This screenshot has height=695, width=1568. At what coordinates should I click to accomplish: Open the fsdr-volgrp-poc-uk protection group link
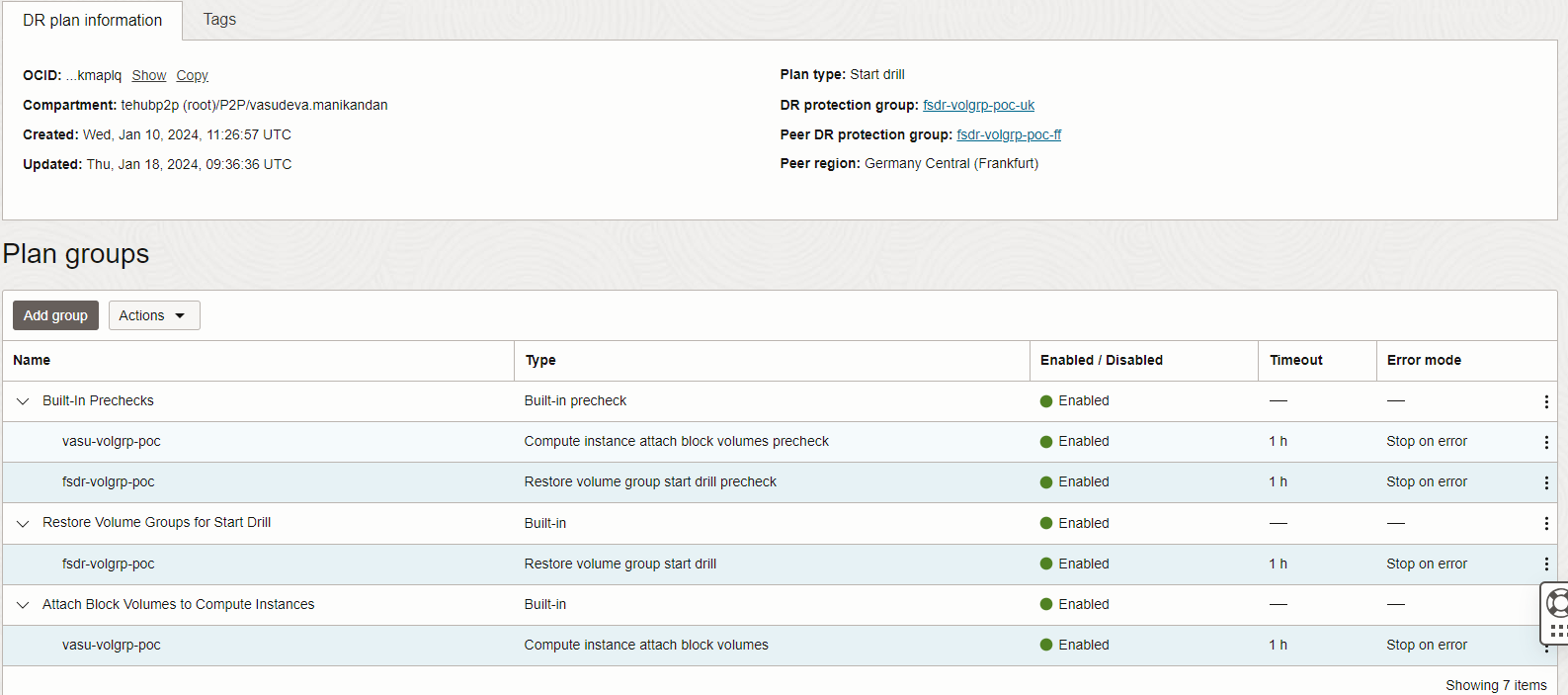(x=978, y=106)
